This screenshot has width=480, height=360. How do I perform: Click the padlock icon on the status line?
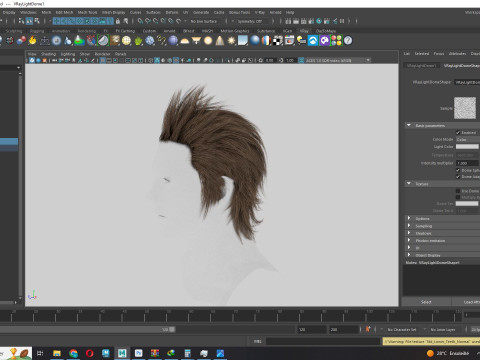118,21
